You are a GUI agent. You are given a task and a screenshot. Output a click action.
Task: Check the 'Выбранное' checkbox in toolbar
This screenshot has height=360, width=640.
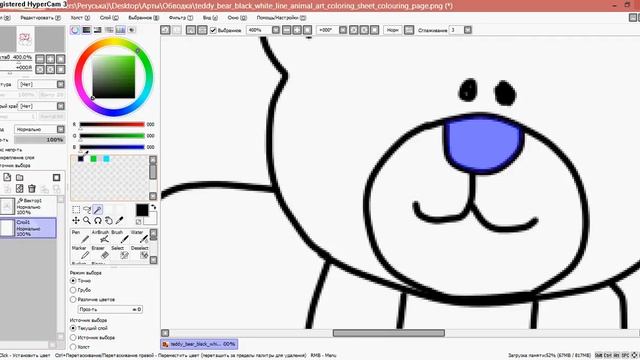pos(213,30)
